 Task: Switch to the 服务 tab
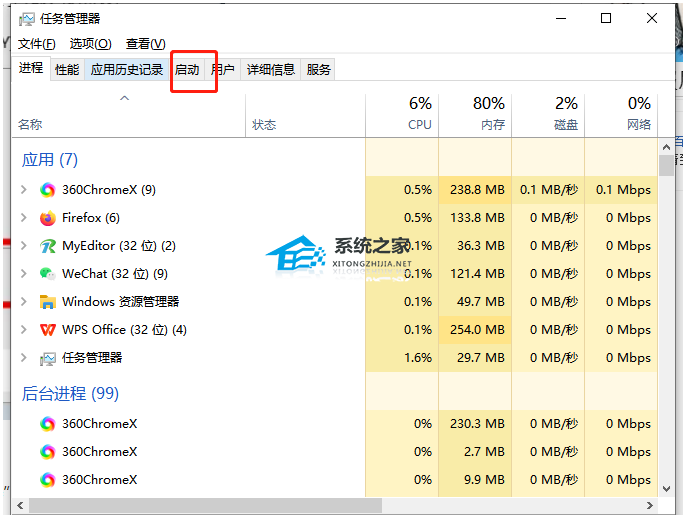coord(318,69)
